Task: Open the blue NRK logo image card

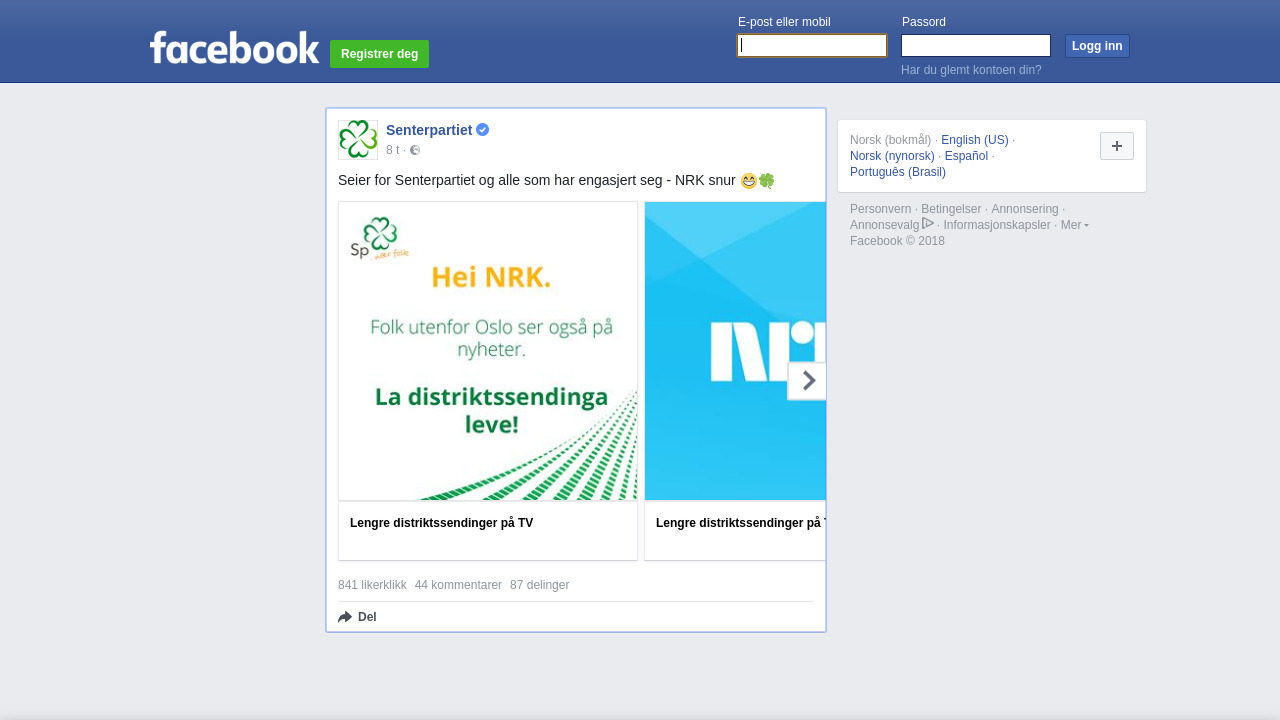Action: pos(735,351)
